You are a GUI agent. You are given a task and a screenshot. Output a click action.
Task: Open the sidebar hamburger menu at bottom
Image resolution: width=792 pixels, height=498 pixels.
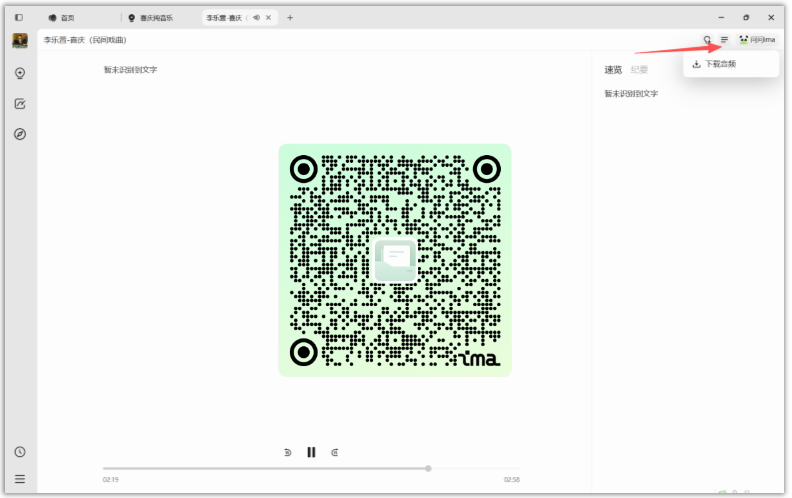click(x=20, y=479)
